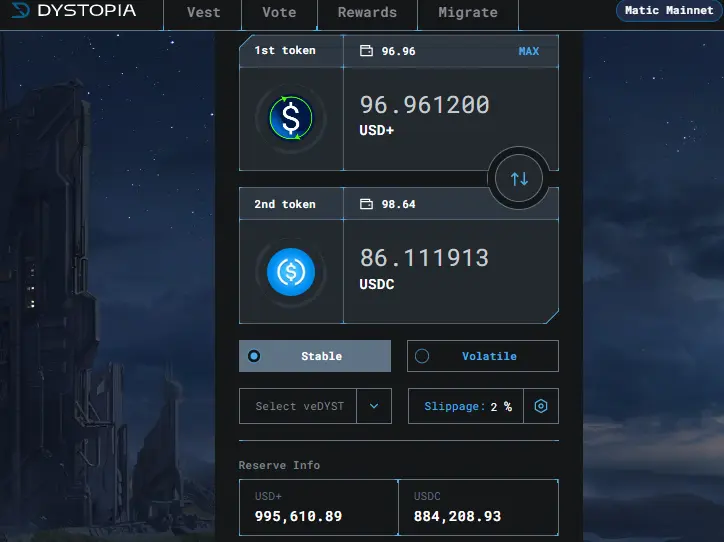Viewport: 724px width, 542px height.
Task: Click the USDC reserve value 884,208.93
Action: point(457,516)
